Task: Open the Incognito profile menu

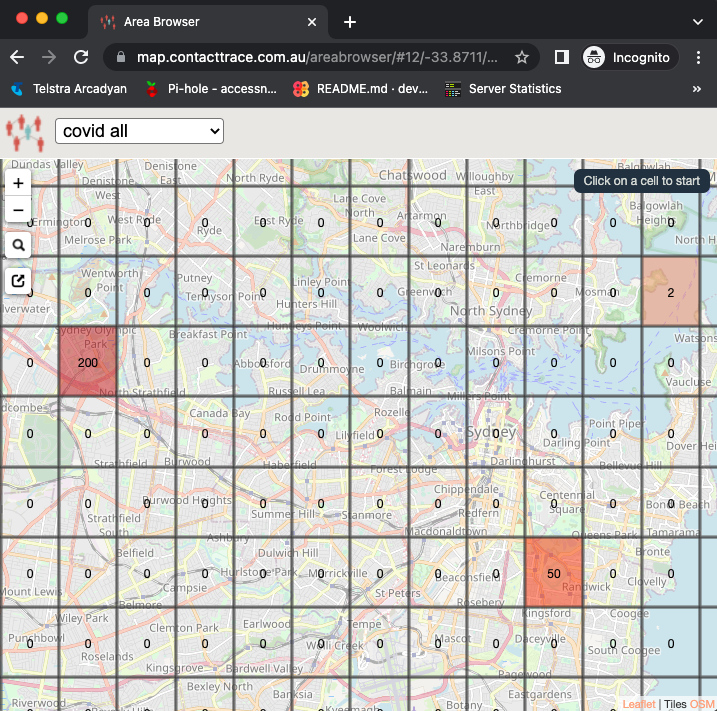Action: point(630,58)
